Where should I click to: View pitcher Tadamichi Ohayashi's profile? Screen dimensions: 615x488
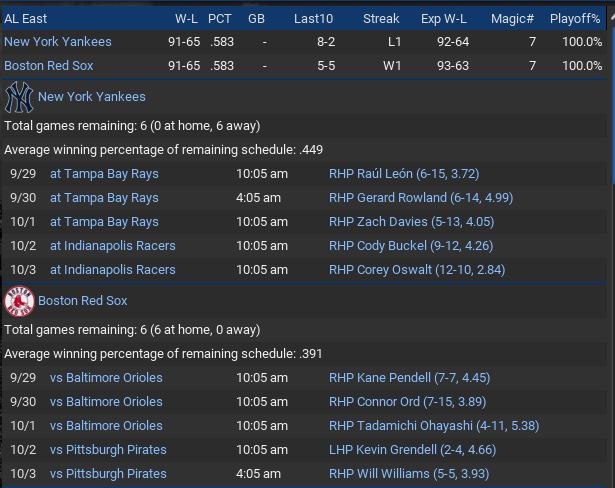433,426
